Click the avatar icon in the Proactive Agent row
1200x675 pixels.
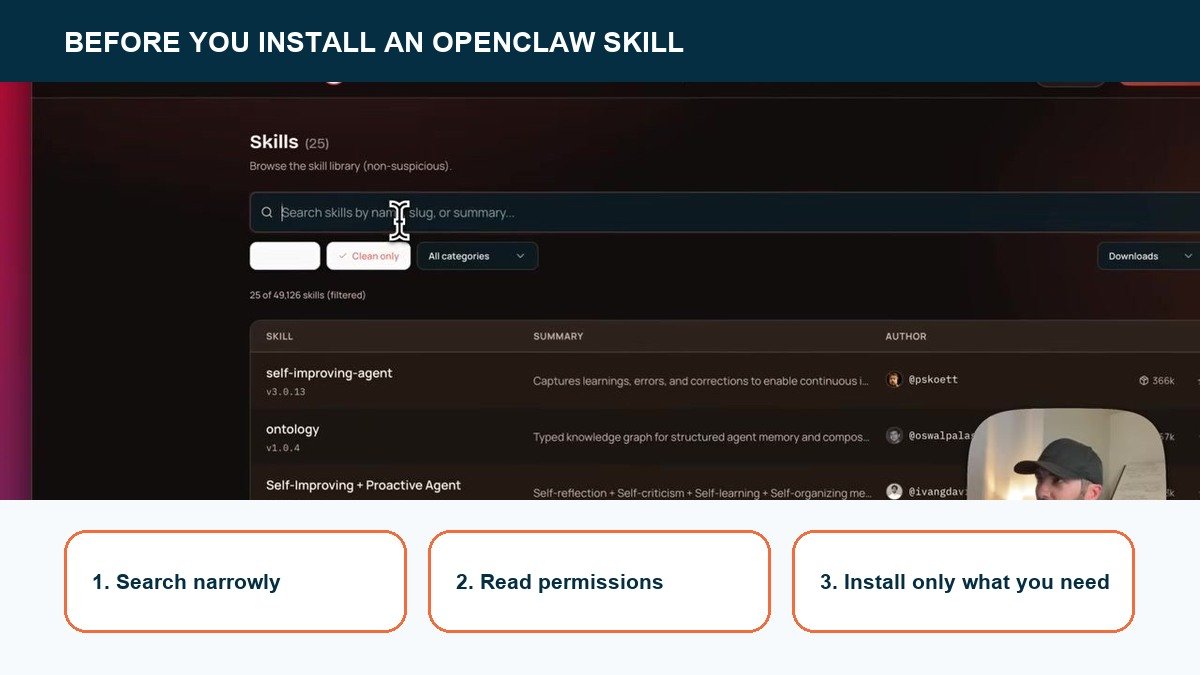[x=894, y=492]
